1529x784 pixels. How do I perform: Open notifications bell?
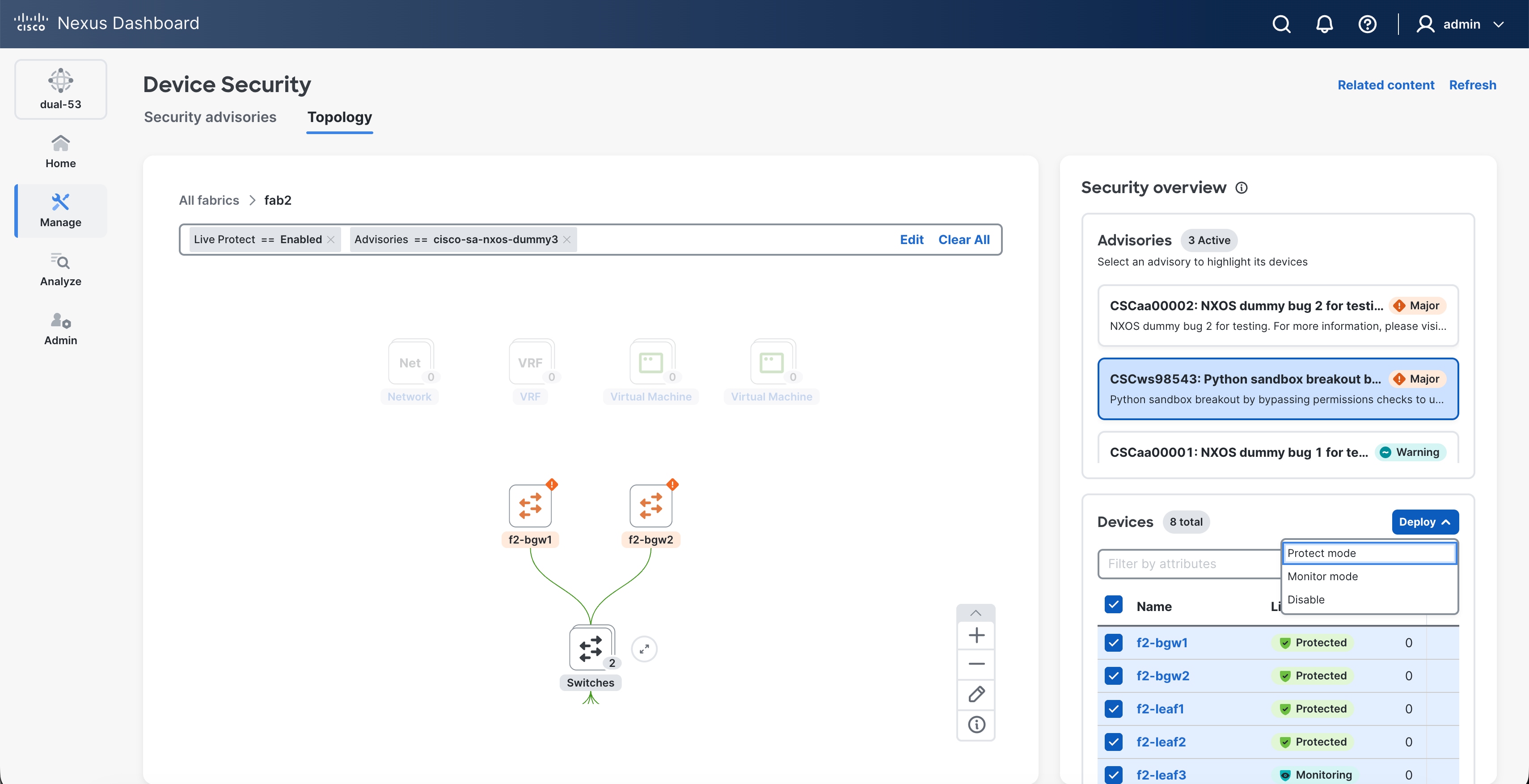(1324, 24)
